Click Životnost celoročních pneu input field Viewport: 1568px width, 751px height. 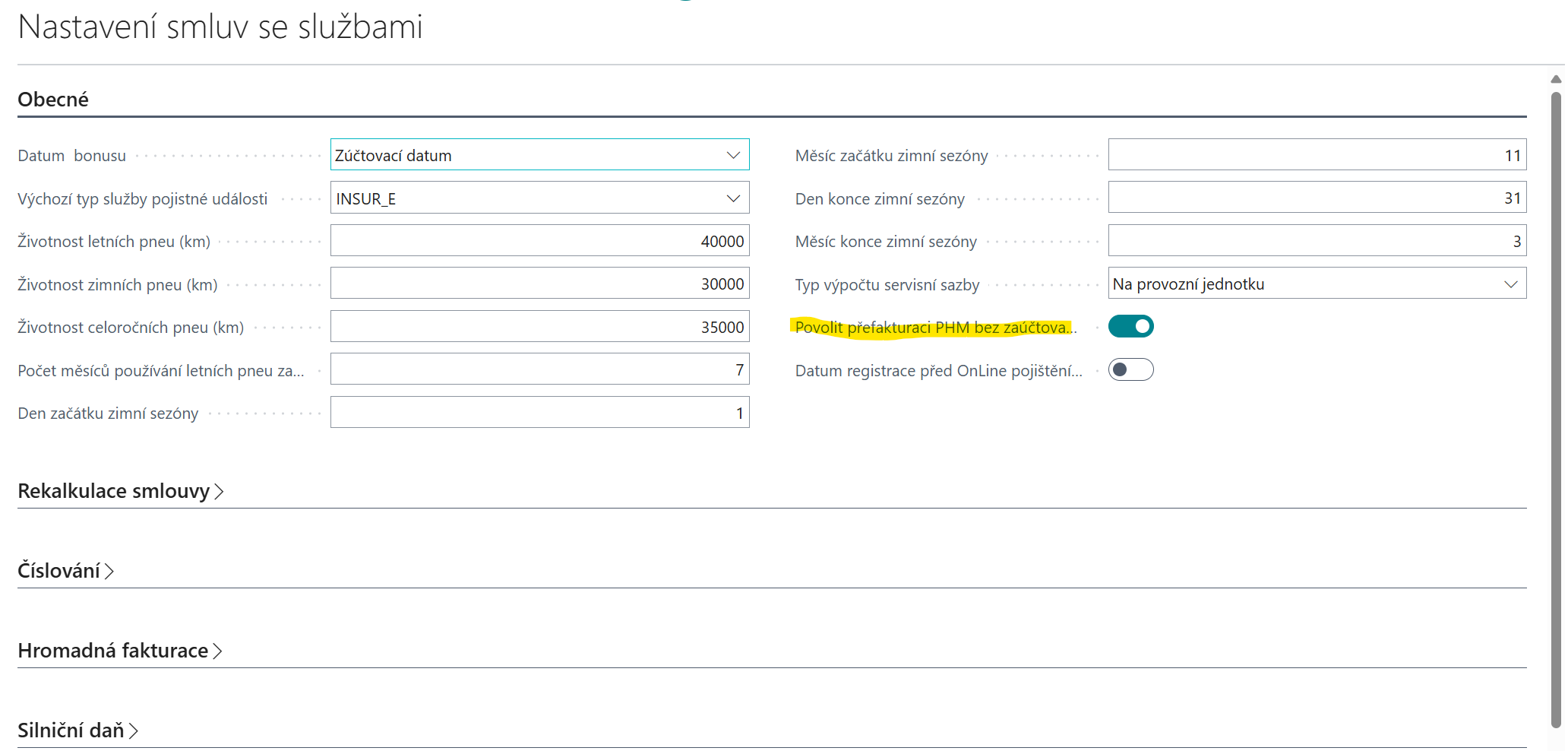[539, 327]
